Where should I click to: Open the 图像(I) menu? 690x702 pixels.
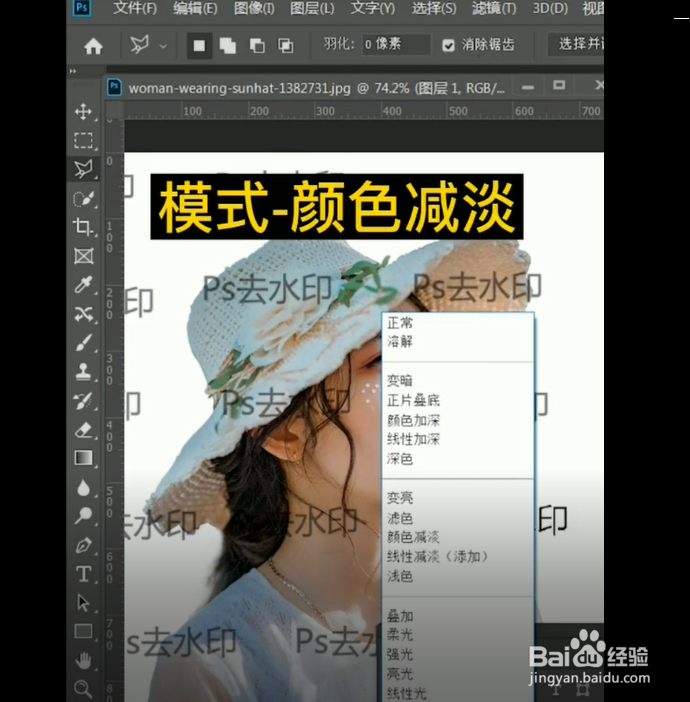[254, 8]
